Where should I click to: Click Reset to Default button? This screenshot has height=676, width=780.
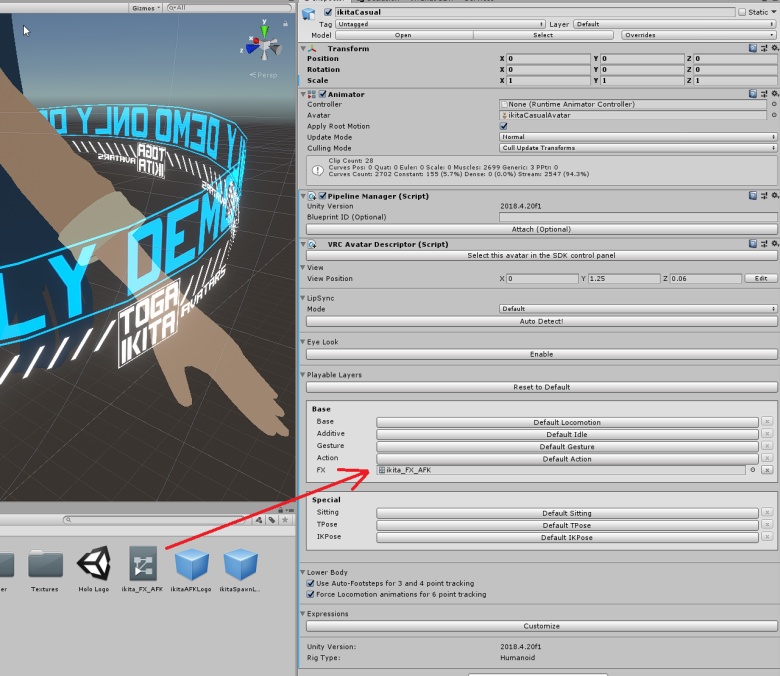[x=541, y=387]
